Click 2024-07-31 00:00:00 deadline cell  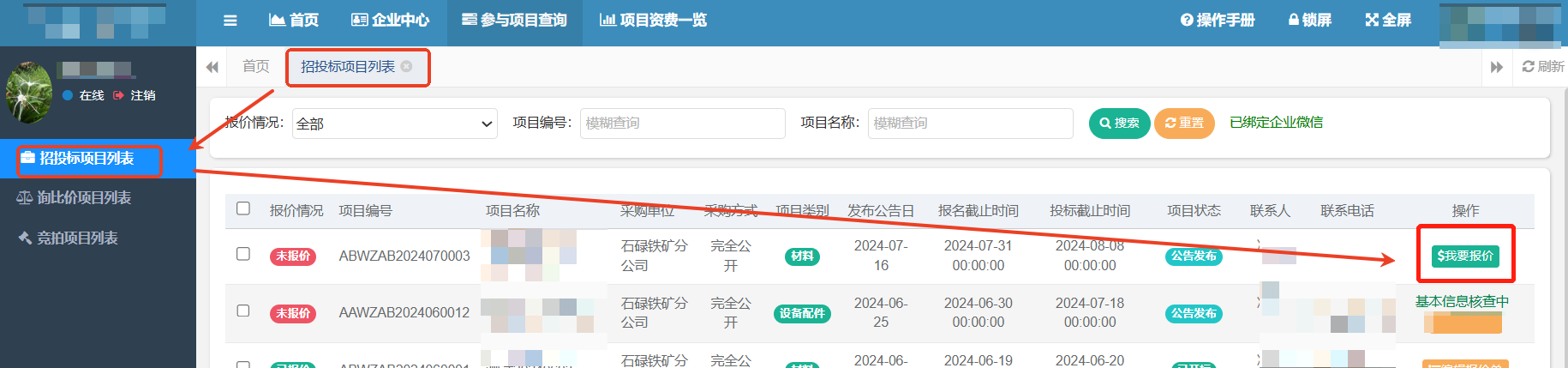979,256
